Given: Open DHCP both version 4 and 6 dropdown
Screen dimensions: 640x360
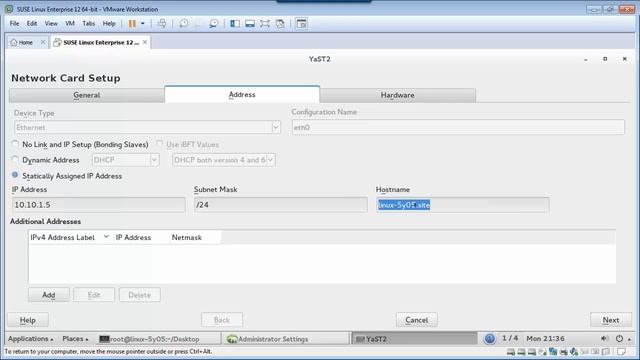Looking at the screenshot, I should (224, 160).
